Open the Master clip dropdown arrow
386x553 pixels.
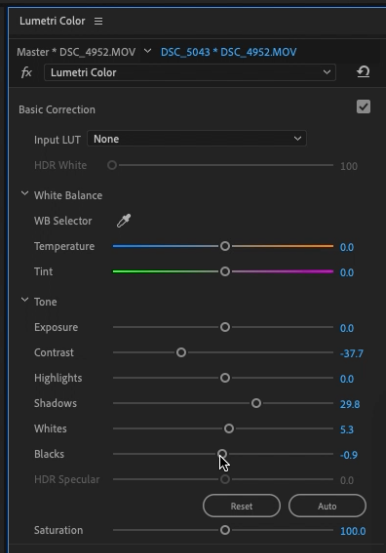click(147, 51)
